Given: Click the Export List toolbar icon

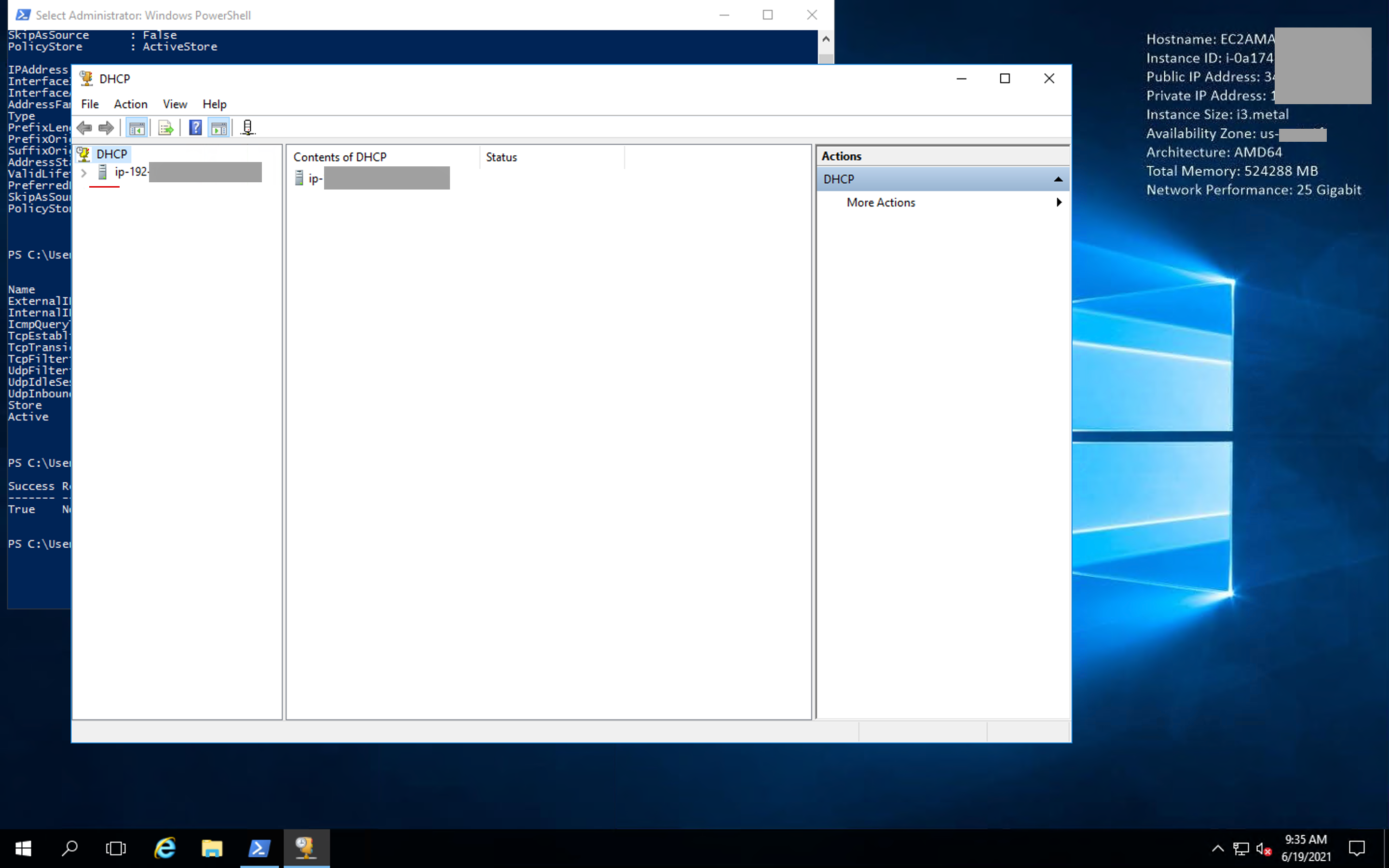Looking at the screenshot, I should [166, 127].
